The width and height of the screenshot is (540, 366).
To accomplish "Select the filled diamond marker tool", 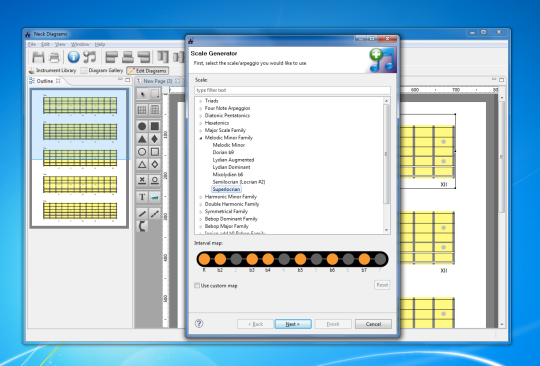I will 155,139.
